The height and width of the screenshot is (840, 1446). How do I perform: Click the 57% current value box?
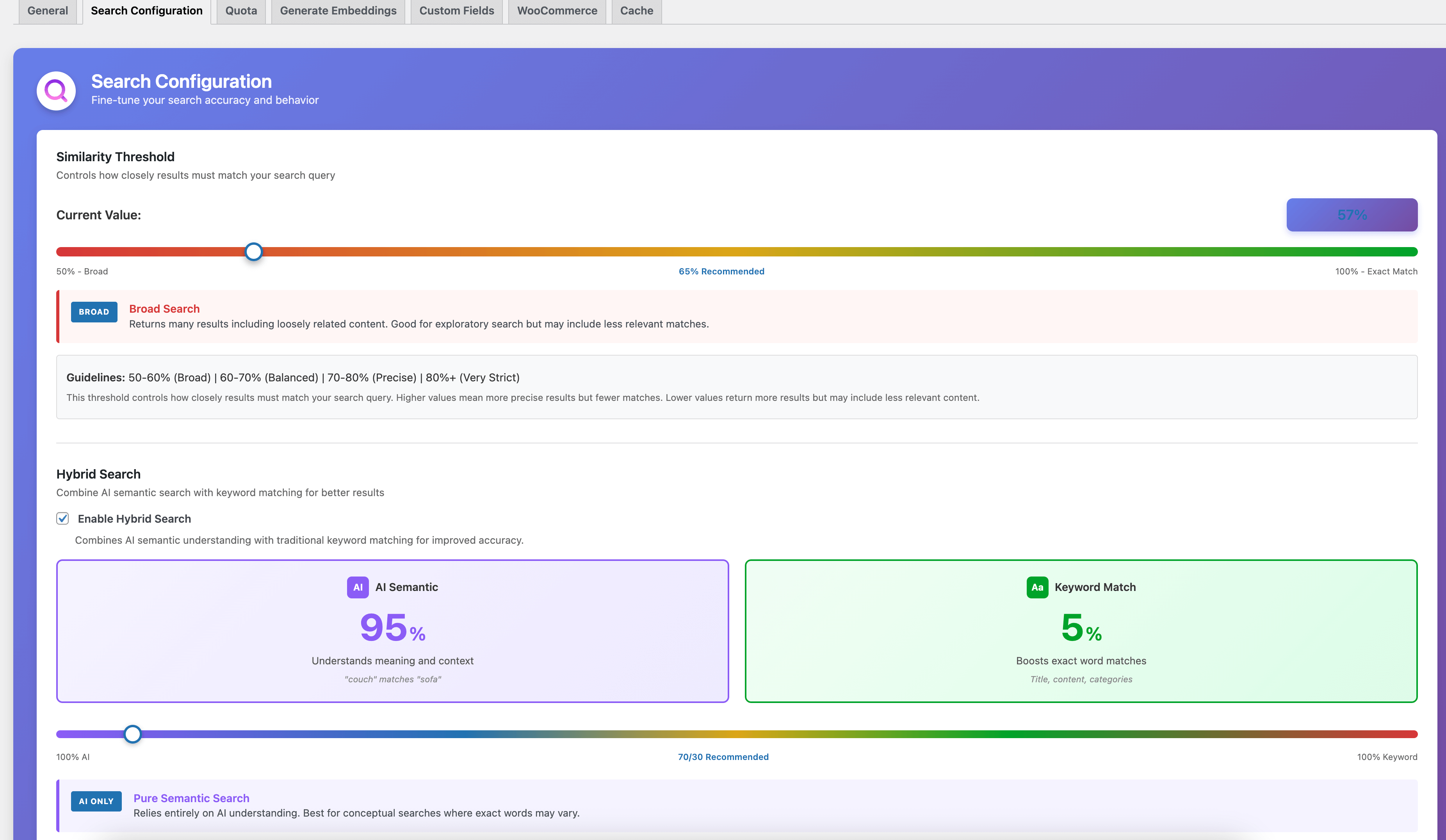1351,215
